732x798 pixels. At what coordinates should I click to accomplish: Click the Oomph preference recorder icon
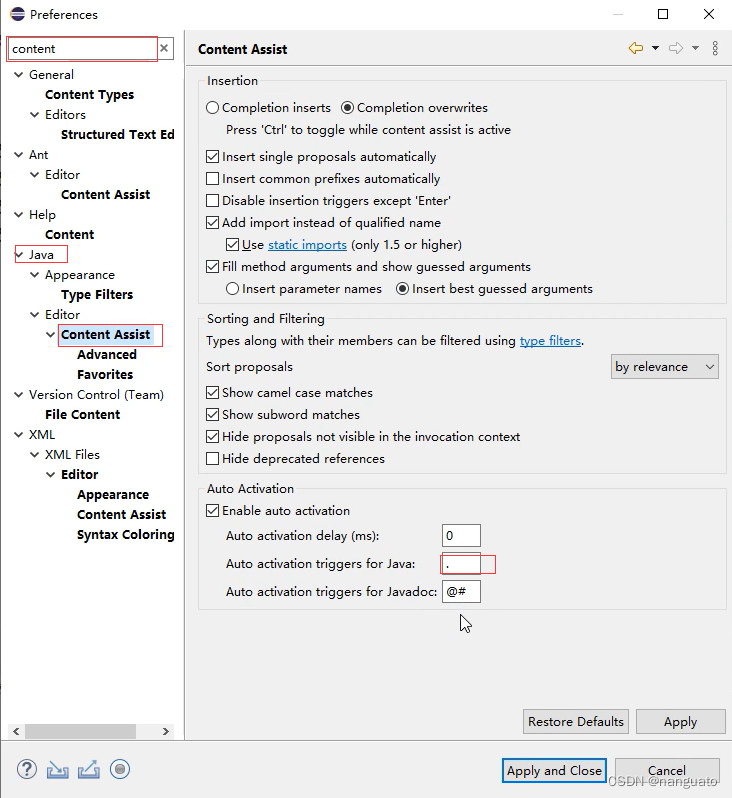click(x=120, y=769)
